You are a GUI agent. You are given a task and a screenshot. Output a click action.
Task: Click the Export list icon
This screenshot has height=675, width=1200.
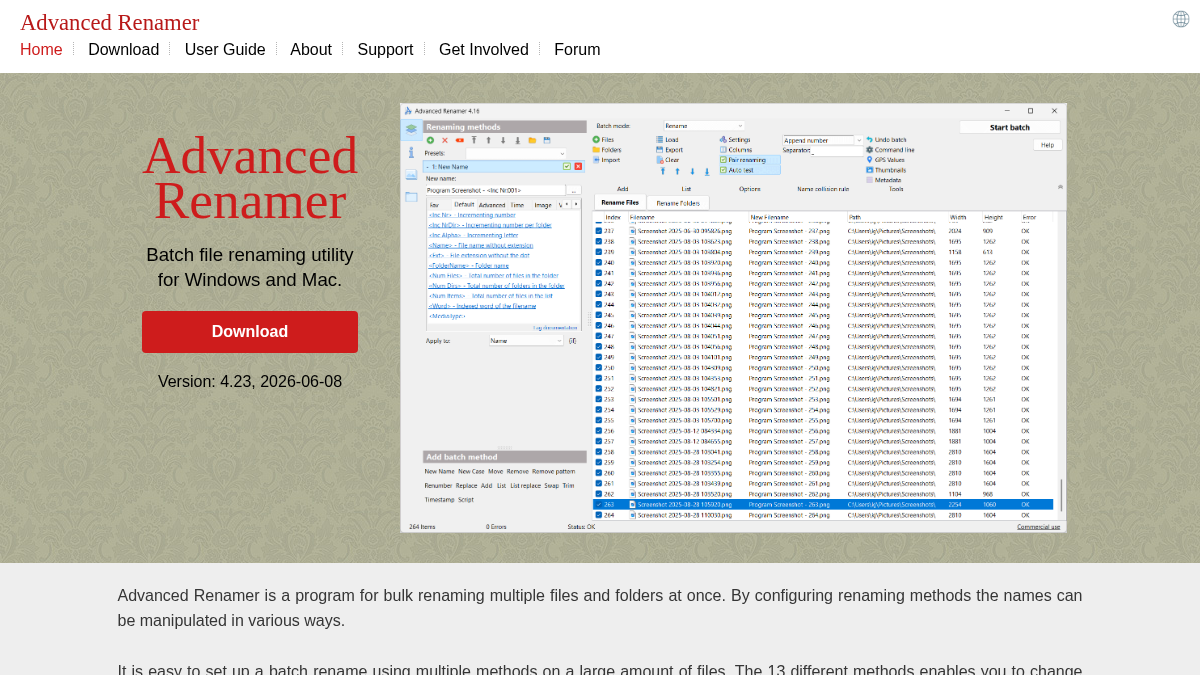(660, 149)
